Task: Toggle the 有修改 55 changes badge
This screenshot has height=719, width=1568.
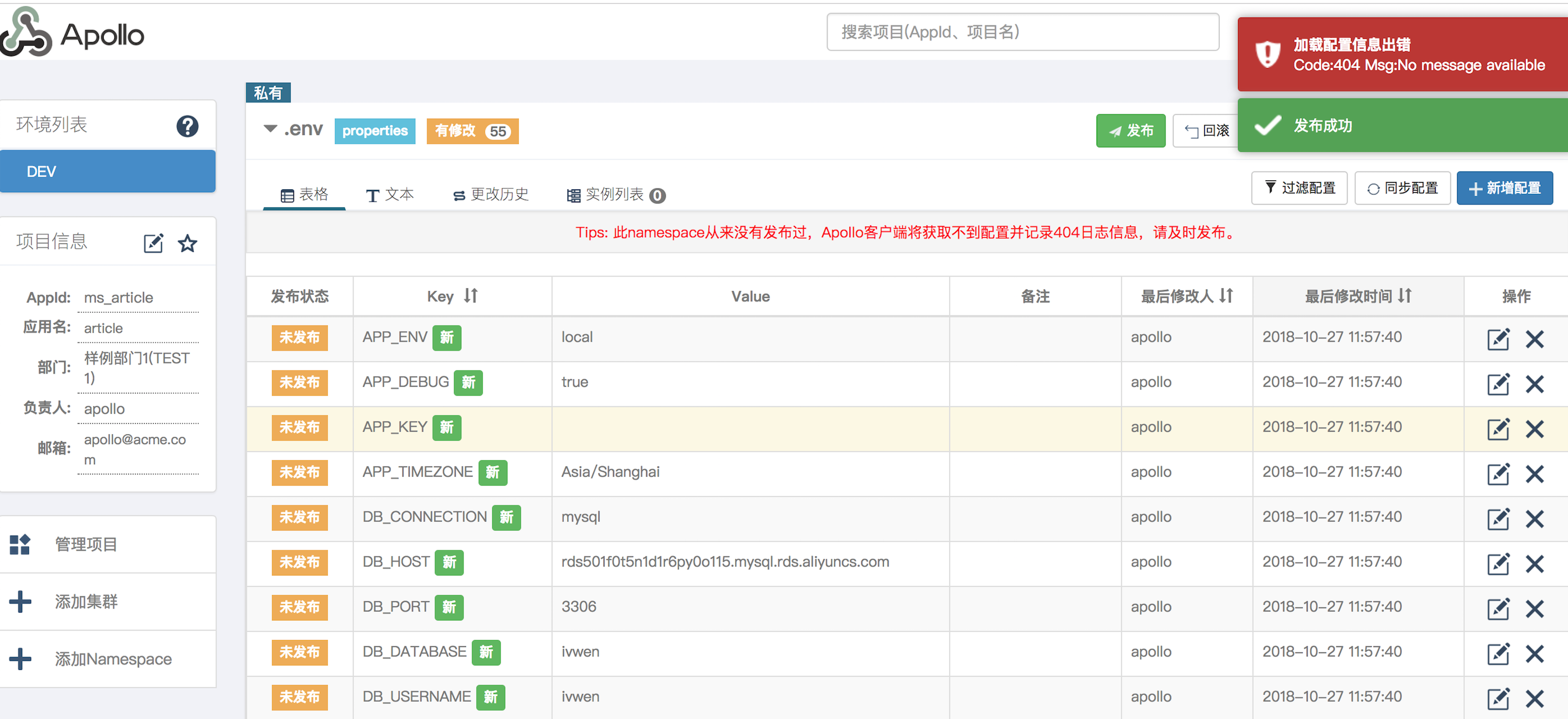Action: pyautogui.click(x=472, y=130)
